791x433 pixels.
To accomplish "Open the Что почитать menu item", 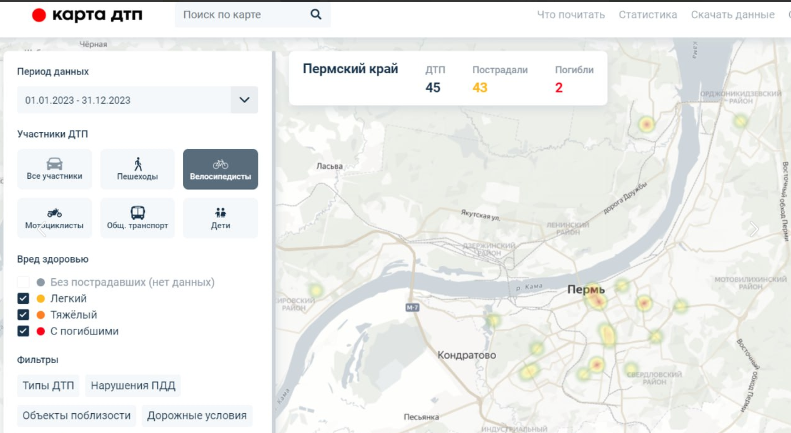I will pyautogui.click(x=571, y=15).
